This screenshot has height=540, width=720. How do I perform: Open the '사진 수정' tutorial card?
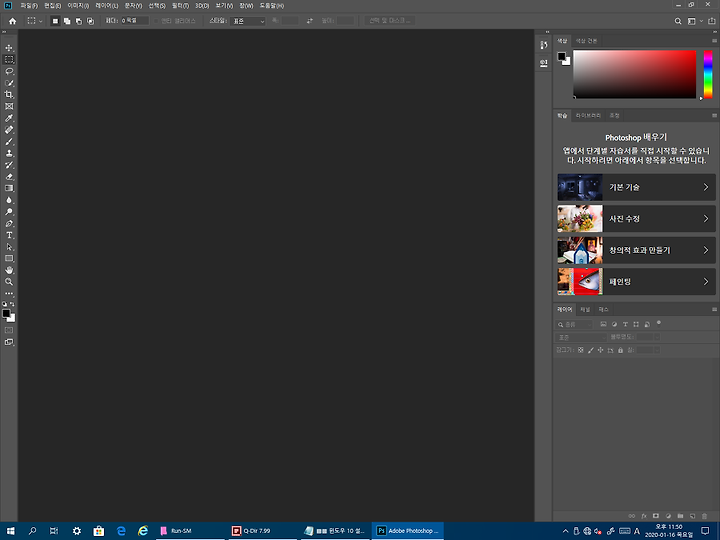[636, 219]
